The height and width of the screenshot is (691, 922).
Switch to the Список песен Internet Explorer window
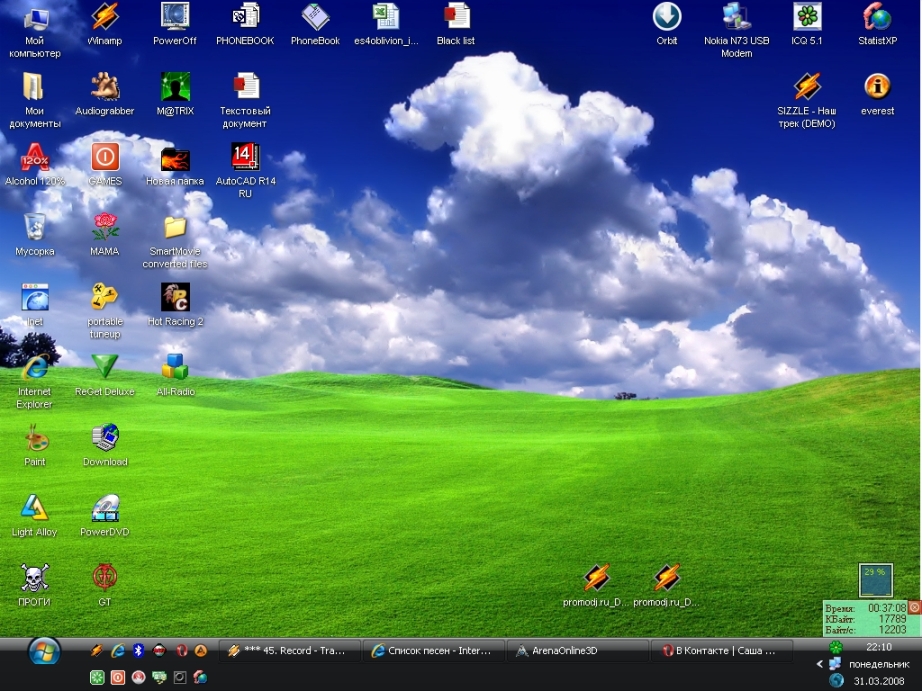coord(434,650)
